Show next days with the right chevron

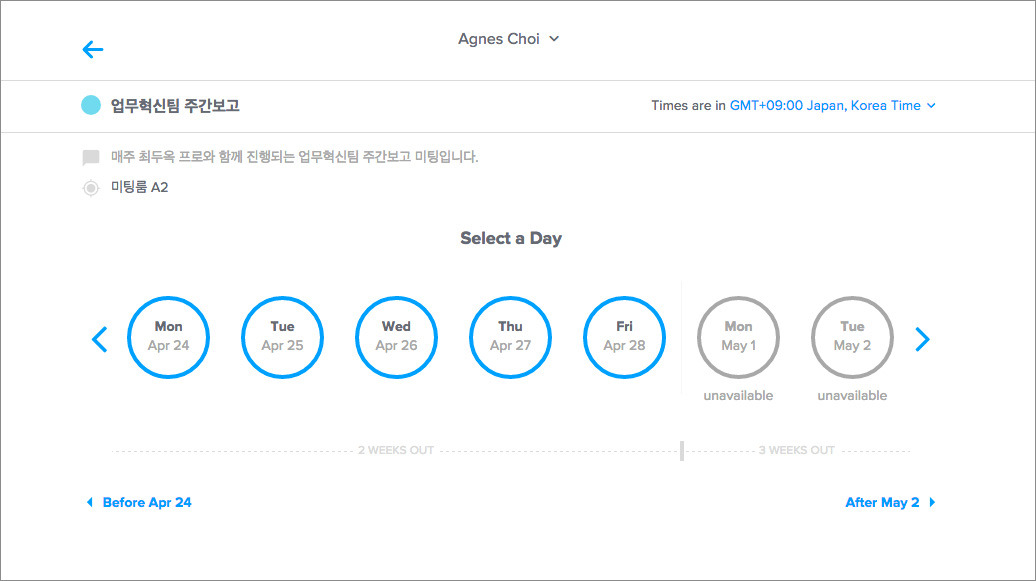click(x=922, y=339)
